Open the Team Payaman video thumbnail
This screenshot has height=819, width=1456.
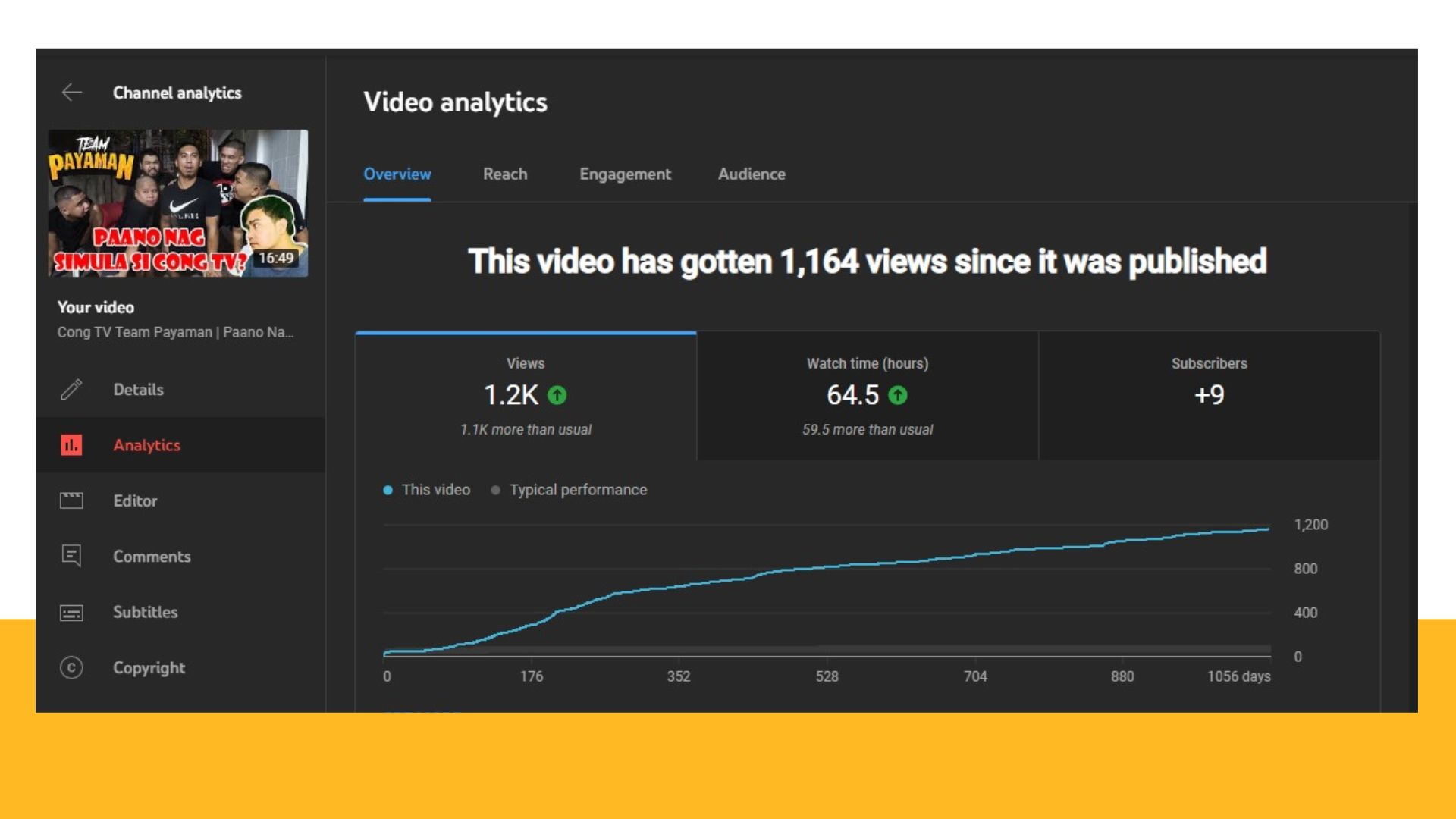click(177, 202)
